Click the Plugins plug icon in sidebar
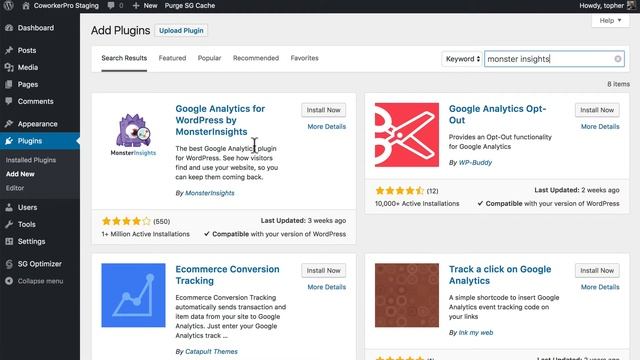The height and width of the screenshot is (360, 640). [9, 141]
